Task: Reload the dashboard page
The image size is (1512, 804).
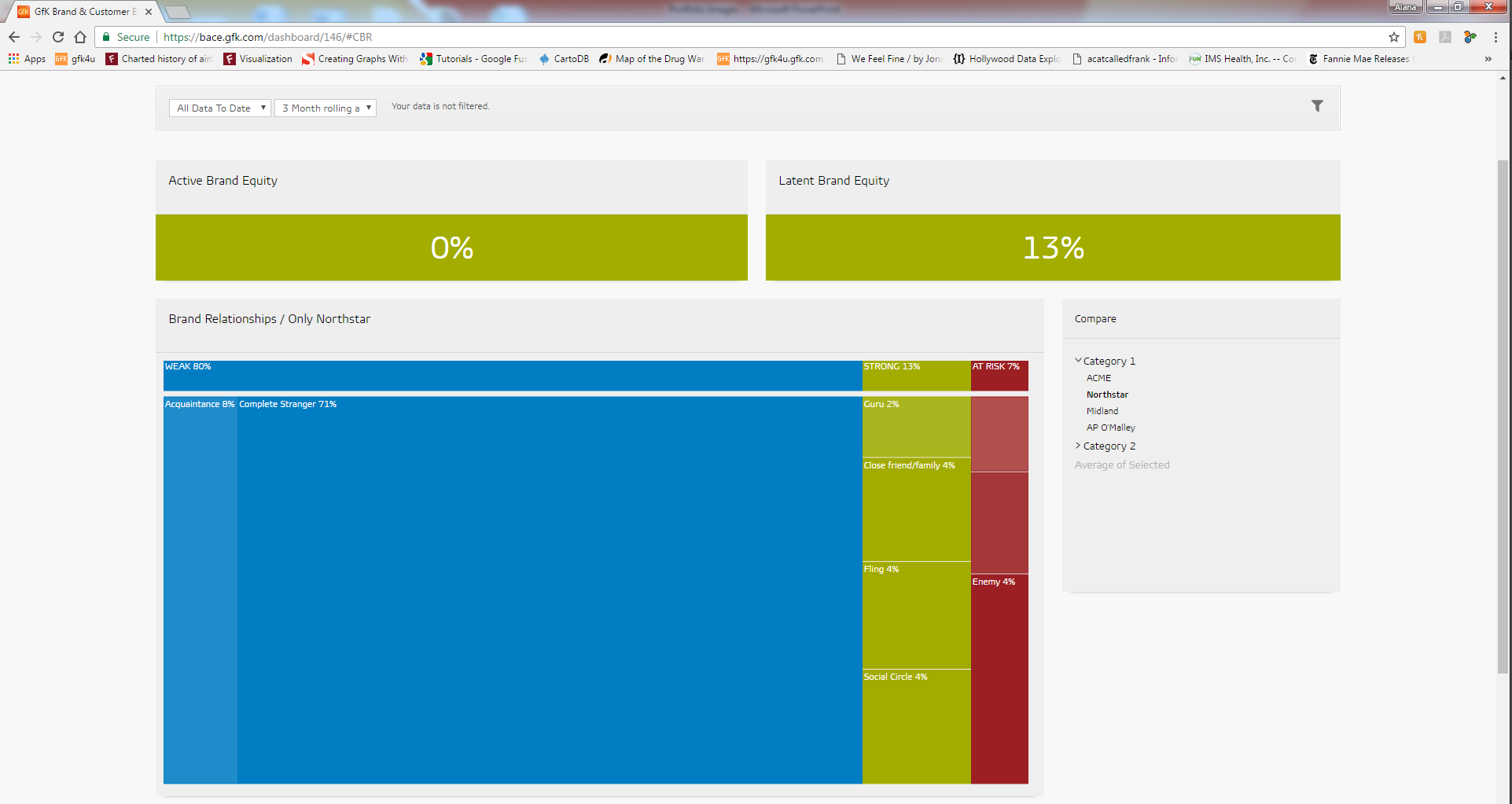Action: (58, 37)
